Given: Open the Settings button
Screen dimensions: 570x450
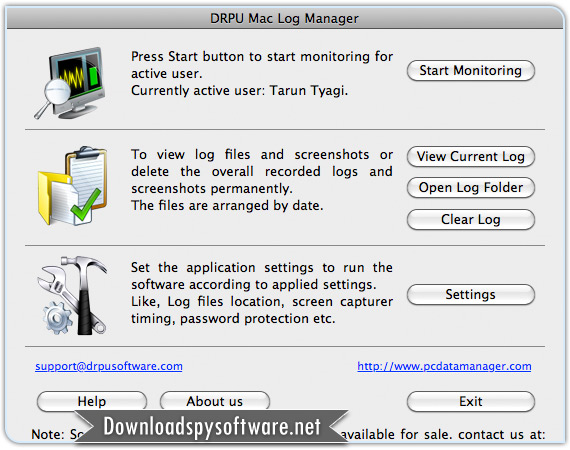Looking at the screenshot, I should pyautogui.click(x=470, y=294).
